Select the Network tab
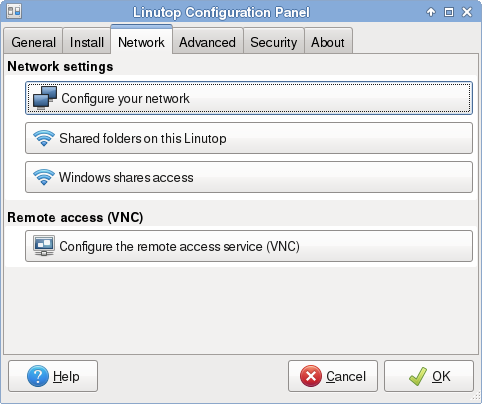482x404 pixels. (x=141, y=41)
